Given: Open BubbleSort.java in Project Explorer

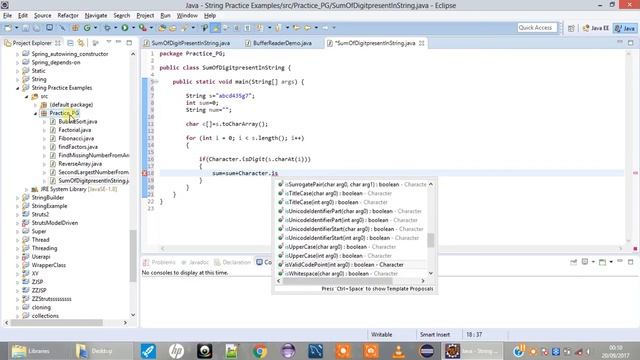Looking at the screenshot, I should click(x=78, y=122).
